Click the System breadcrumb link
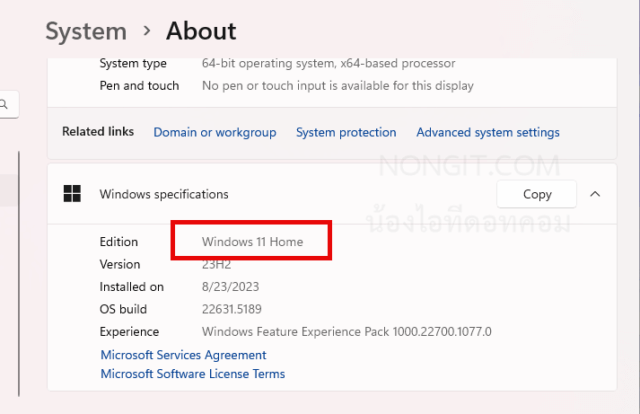 86,31
